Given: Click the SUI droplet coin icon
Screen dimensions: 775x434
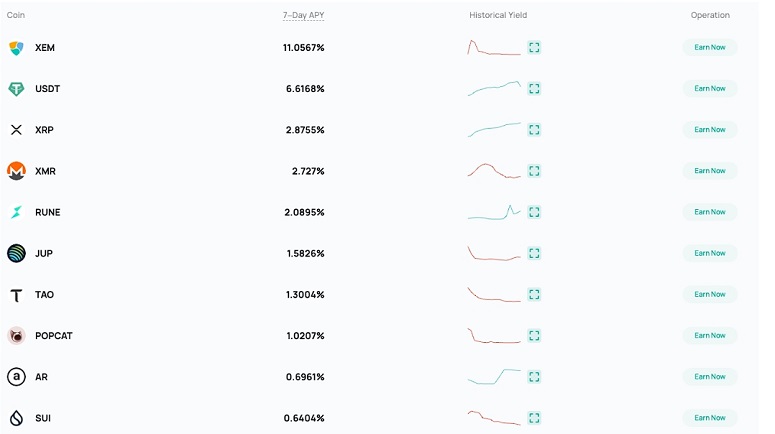Looking at the screenshot, I should coord(16,418).
